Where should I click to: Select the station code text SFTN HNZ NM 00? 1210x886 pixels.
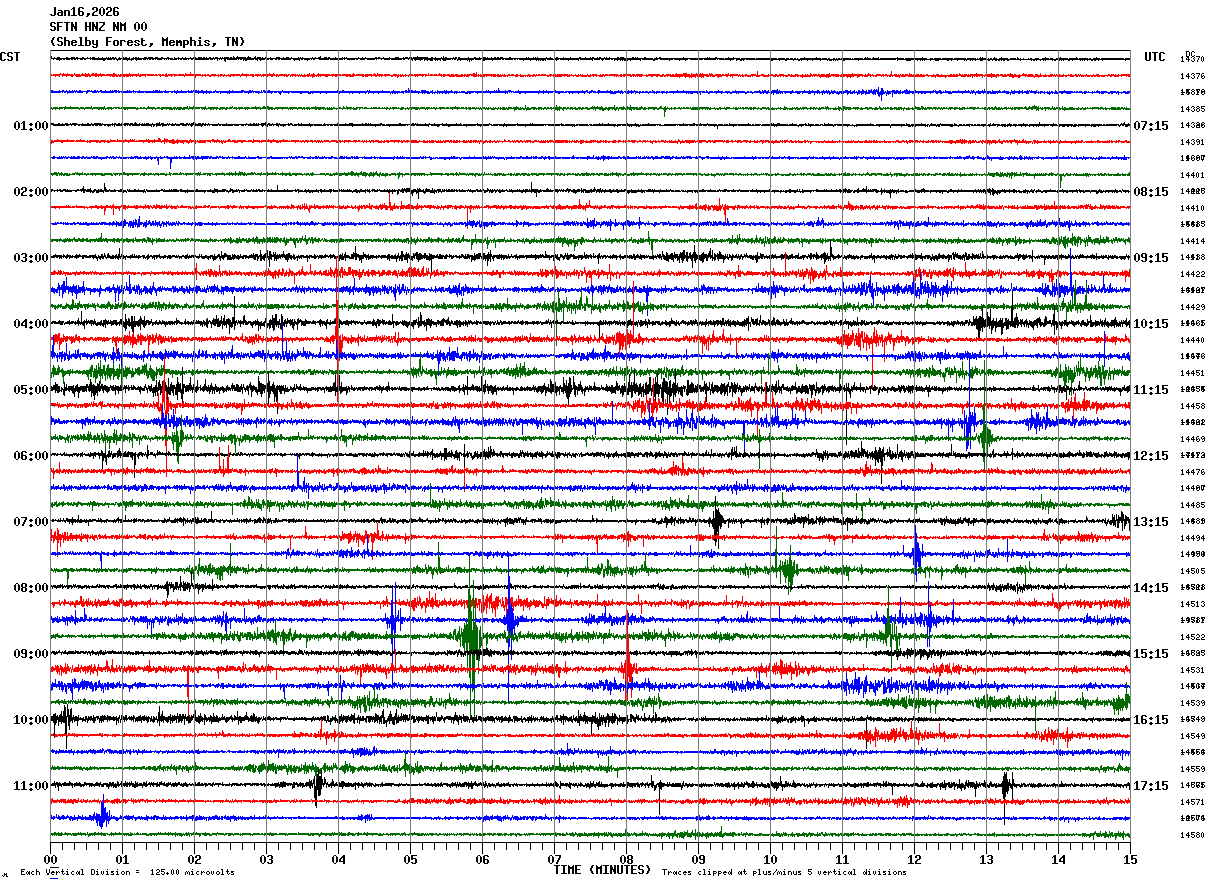pyautogui.click(x=98, y=27)
